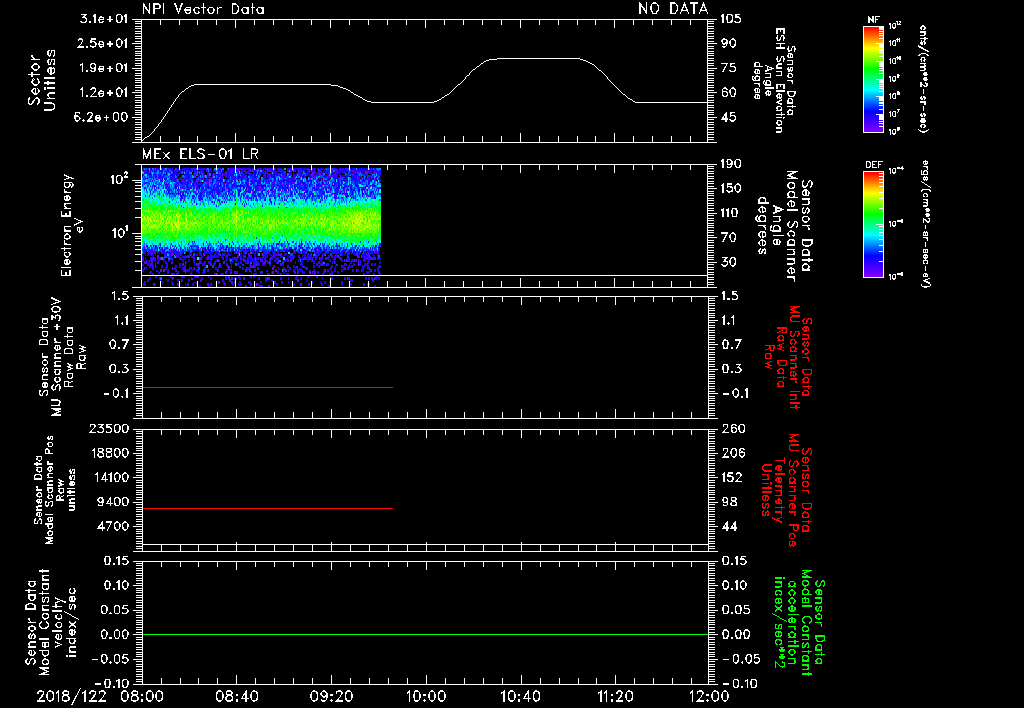Click the 'cnts/(cm**2-sr-sec)' units label
The image size is (1024, 708).
923,79
